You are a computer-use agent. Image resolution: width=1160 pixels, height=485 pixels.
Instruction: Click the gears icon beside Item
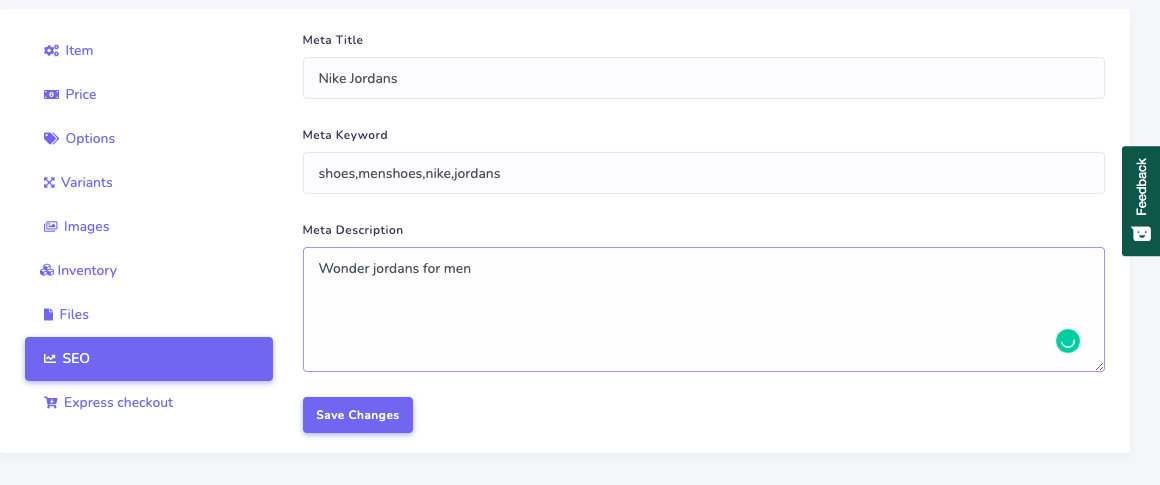(x=51, y=51)
